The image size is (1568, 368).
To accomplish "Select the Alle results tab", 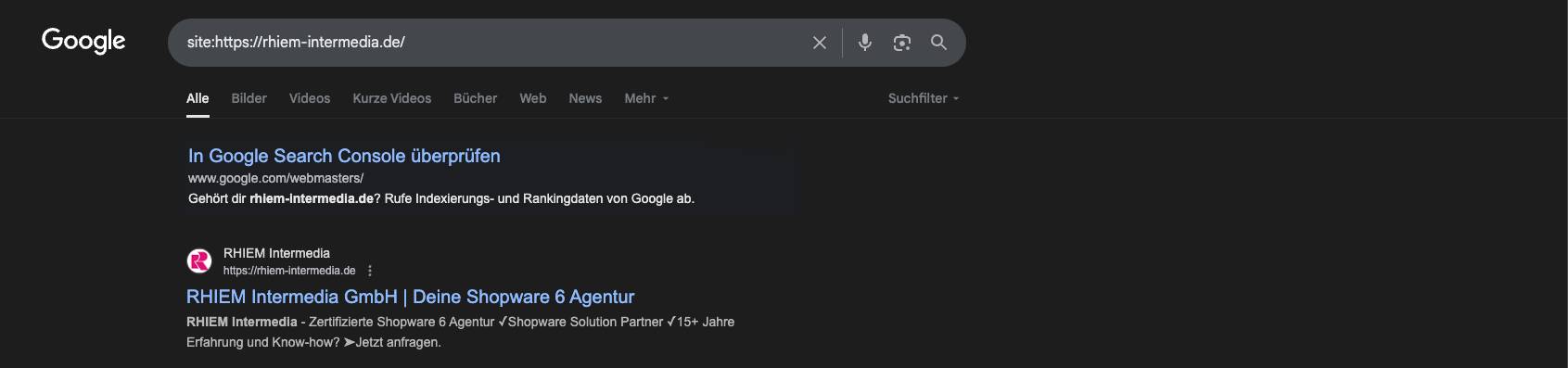I will [x=198, y=98].
